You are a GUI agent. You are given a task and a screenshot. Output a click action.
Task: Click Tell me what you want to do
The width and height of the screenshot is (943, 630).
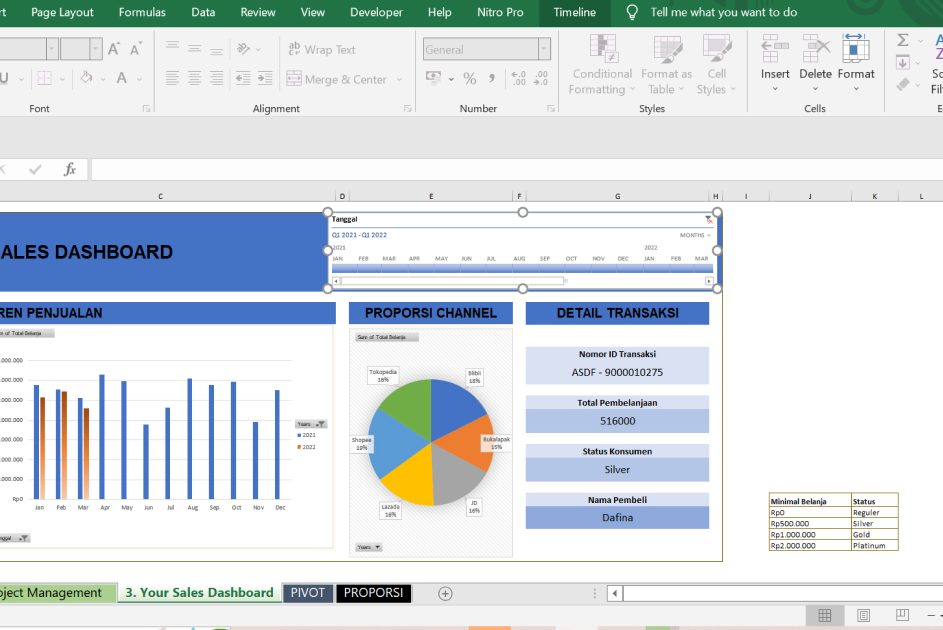(723, 12)
